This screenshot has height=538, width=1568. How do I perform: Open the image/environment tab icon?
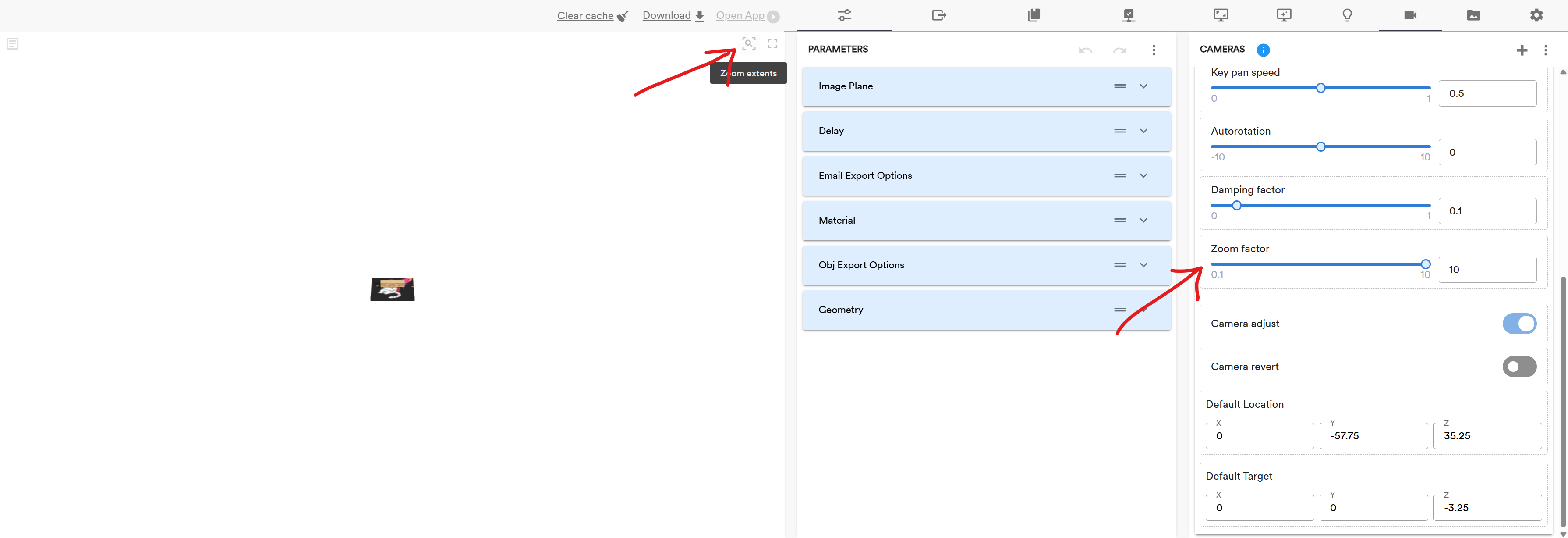pos(1473,15)
